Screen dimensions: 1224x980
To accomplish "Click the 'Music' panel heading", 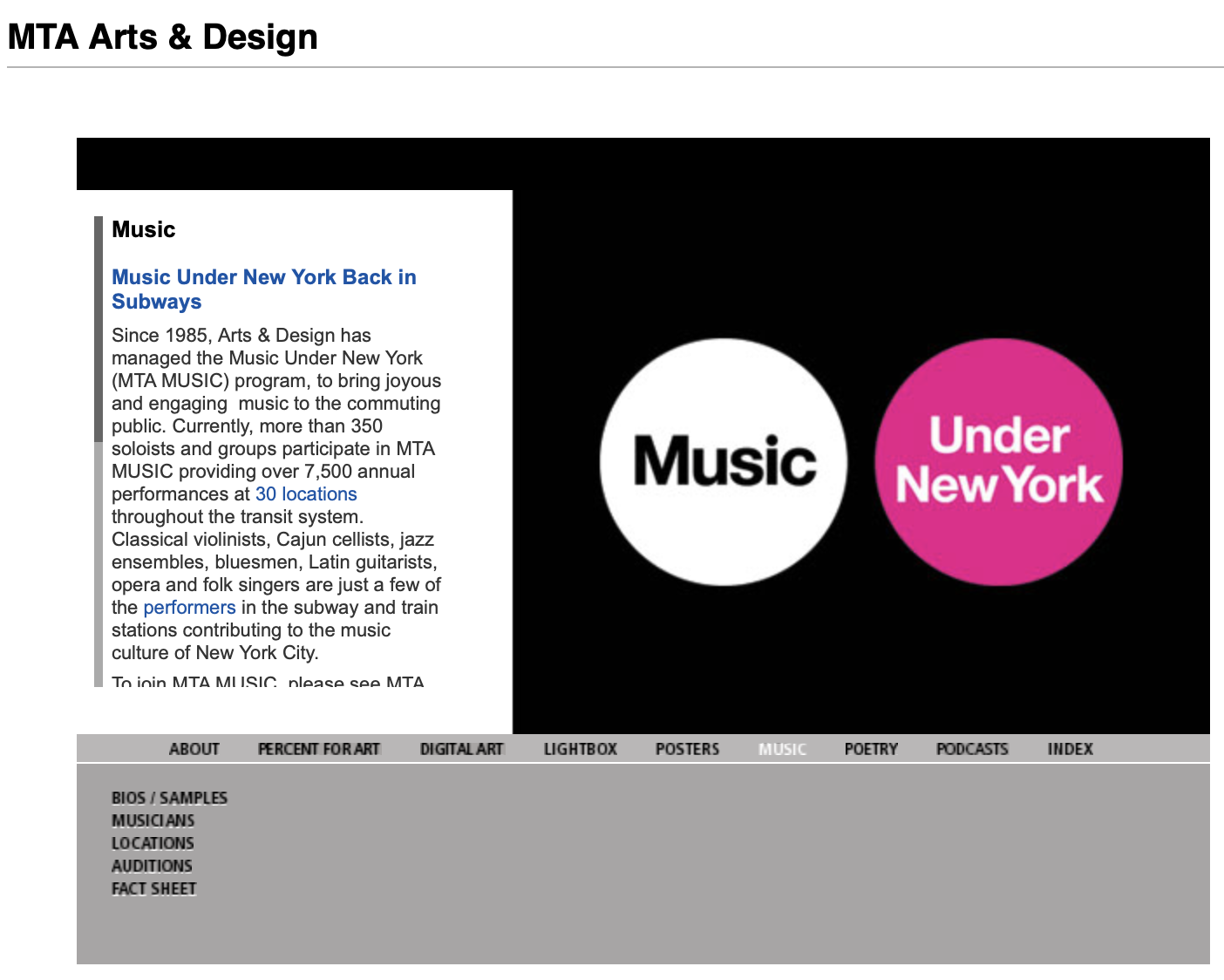I will (x=144, y=229).
